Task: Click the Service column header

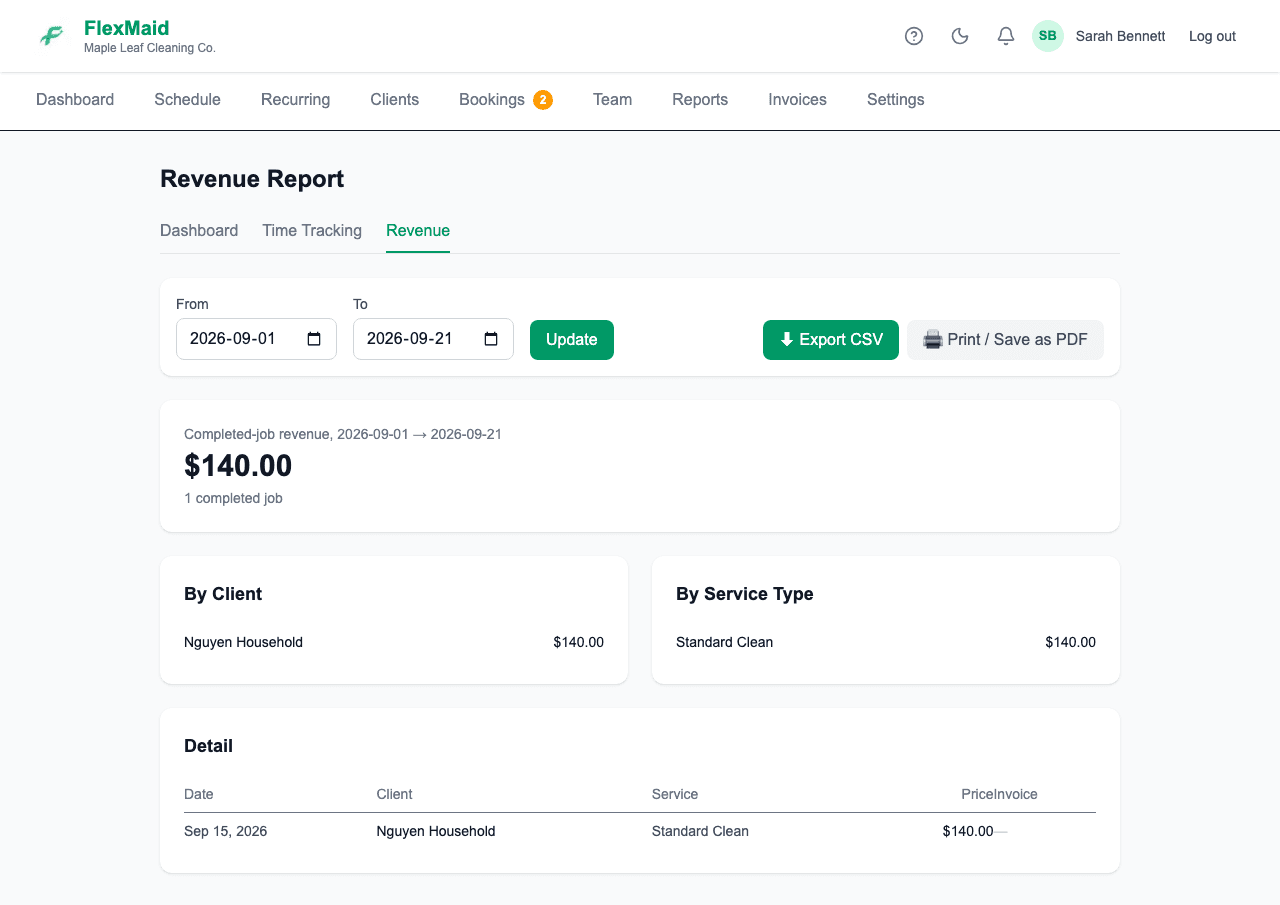Action: 675,794
